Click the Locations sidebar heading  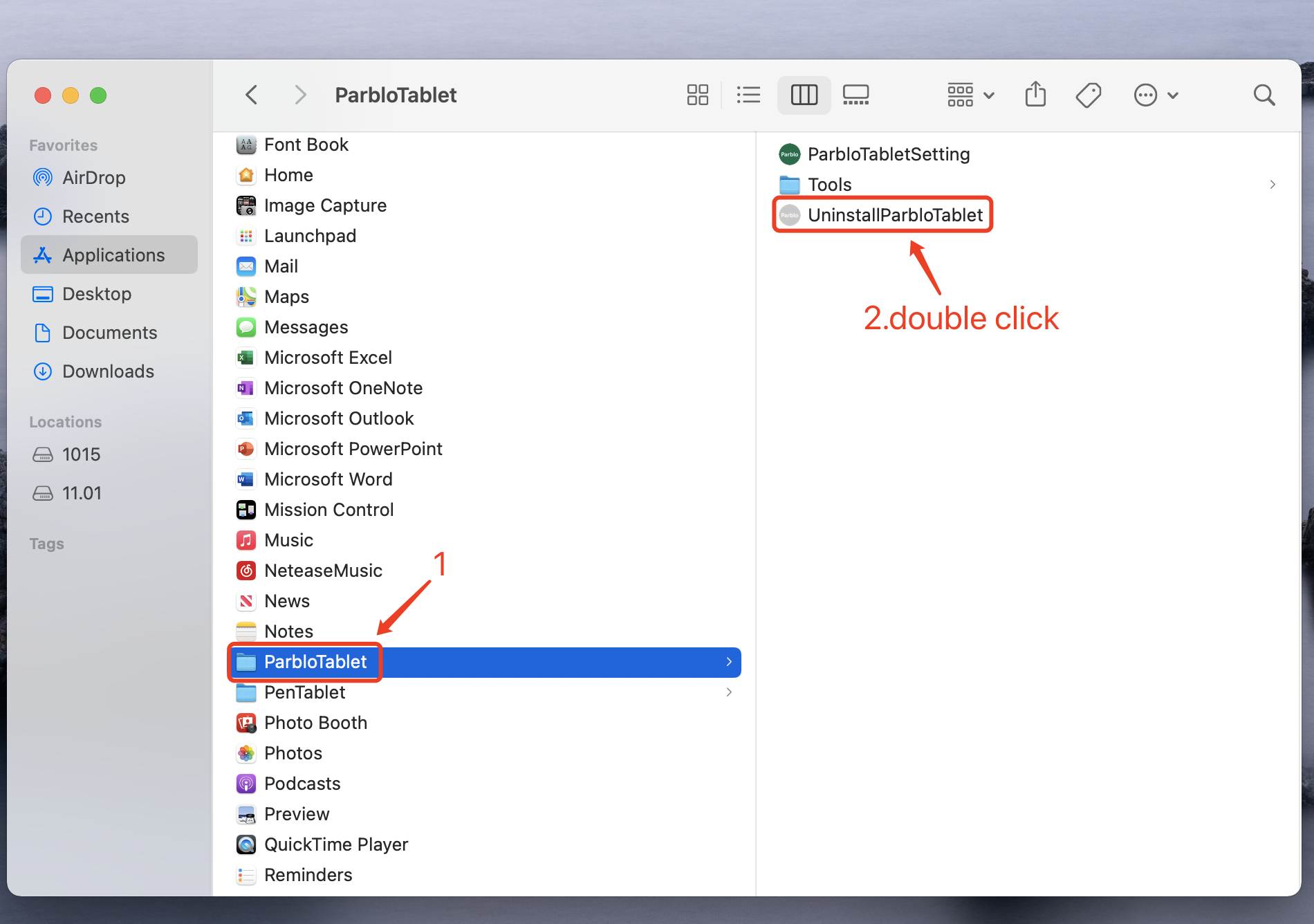(65, 422)
